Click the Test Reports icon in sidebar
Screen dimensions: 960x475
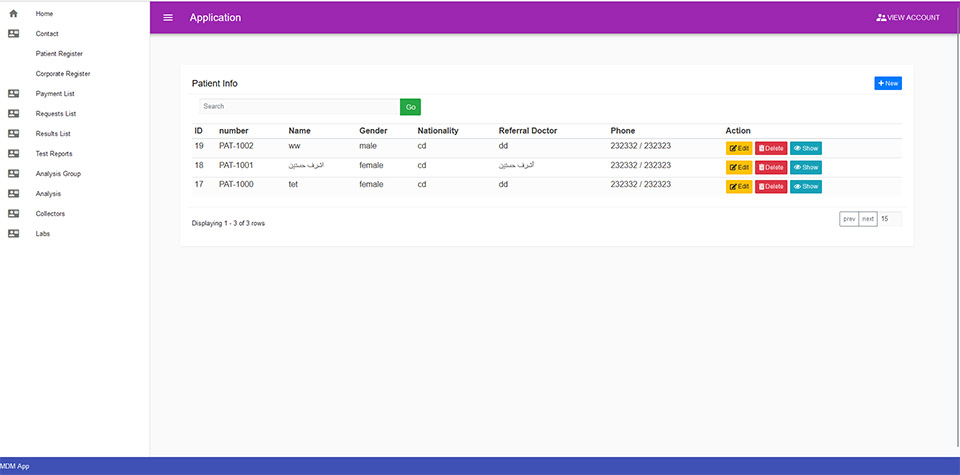13,154
